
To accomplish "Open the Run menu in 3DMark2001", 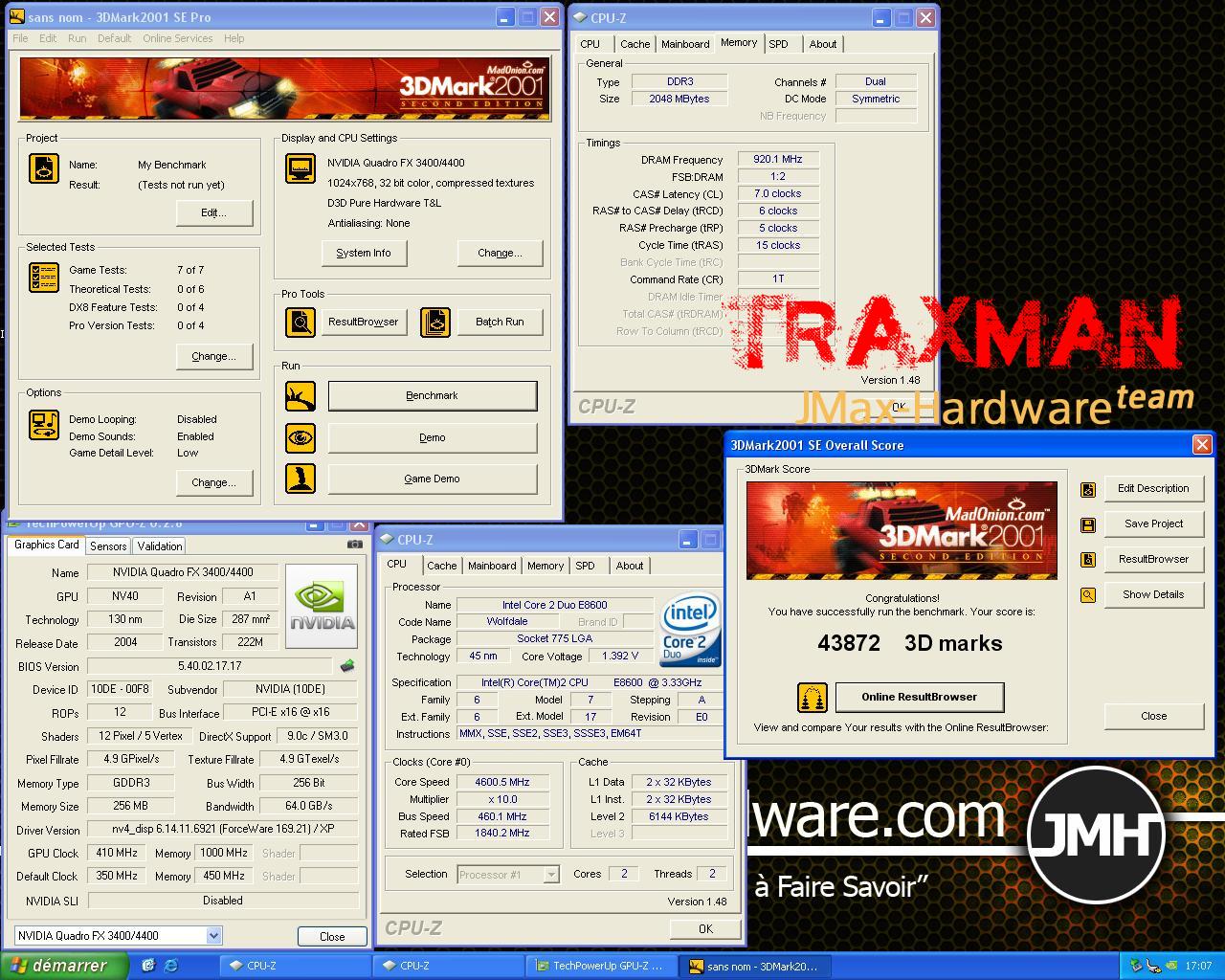I will pyautogui.click(x=77, y=38).
